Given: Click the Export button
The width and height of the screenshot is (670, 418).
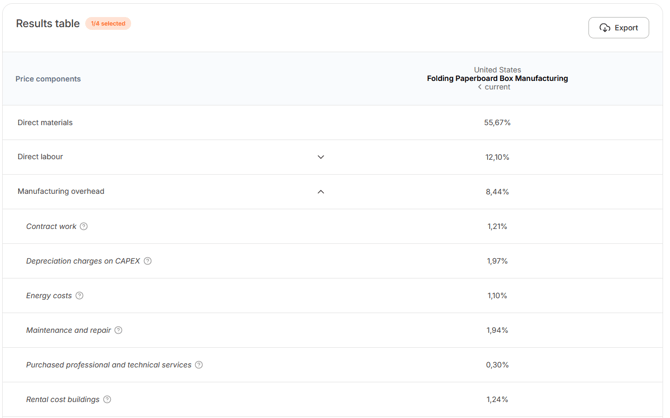Looking at the screenshot, I should point(618,28).
